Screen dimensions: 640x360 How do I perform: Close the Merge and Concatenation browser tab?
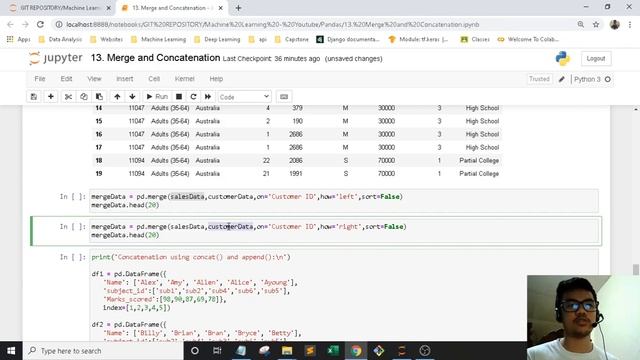point(220,8)
